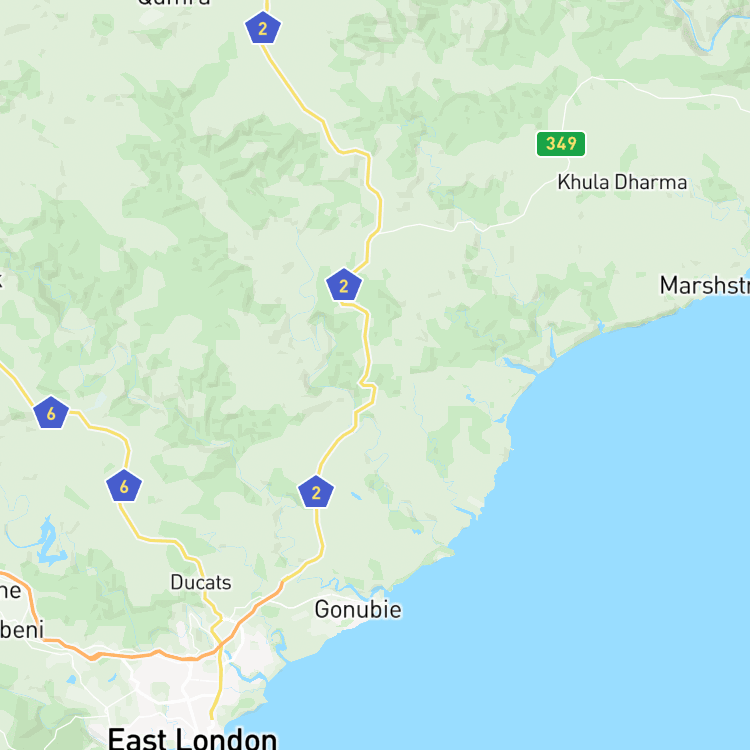Viewport: 750px width, 750px height.
Task: Click the route 6 shield closest to Ducats
Action: click(124, 486)
